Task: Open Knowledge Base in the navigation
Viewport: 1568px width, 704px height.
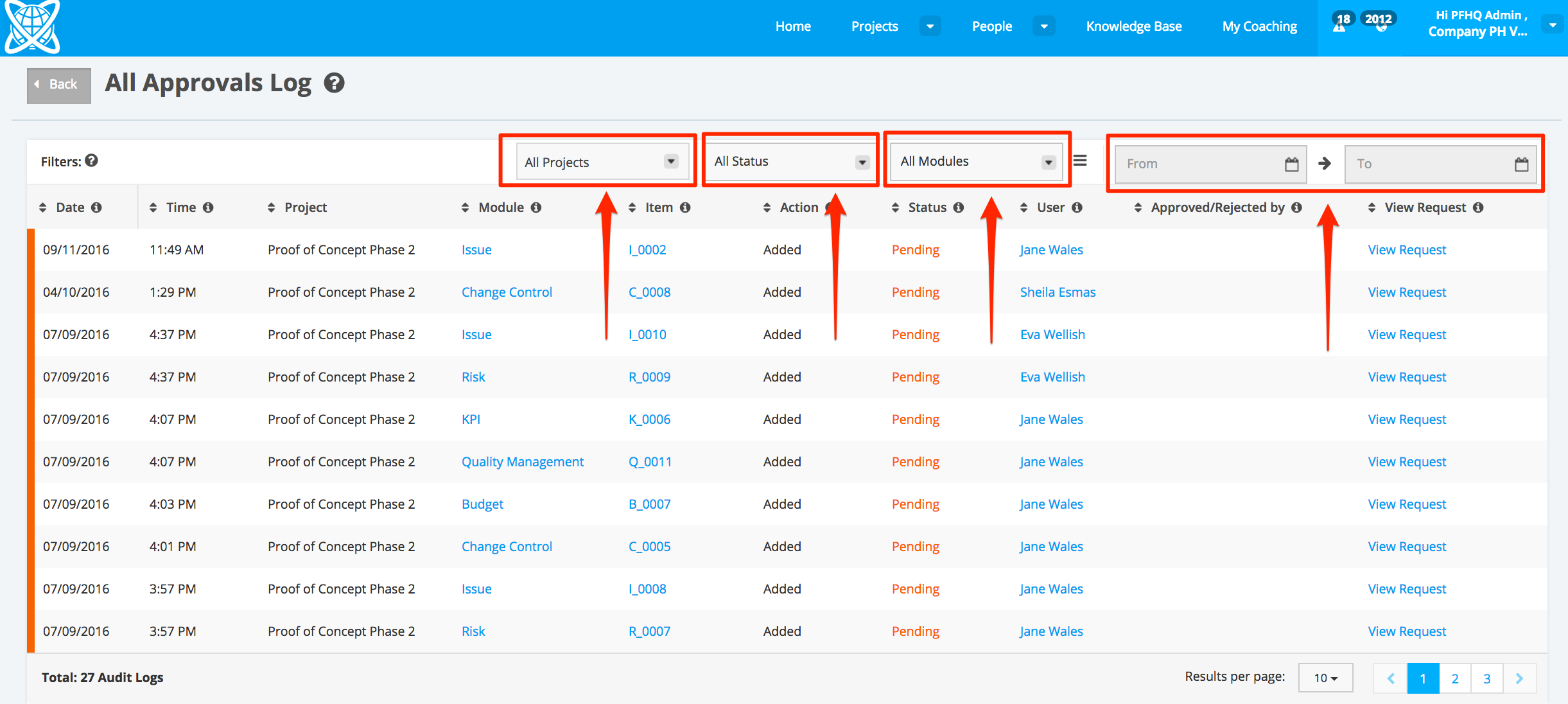Action: (1133, 26)
